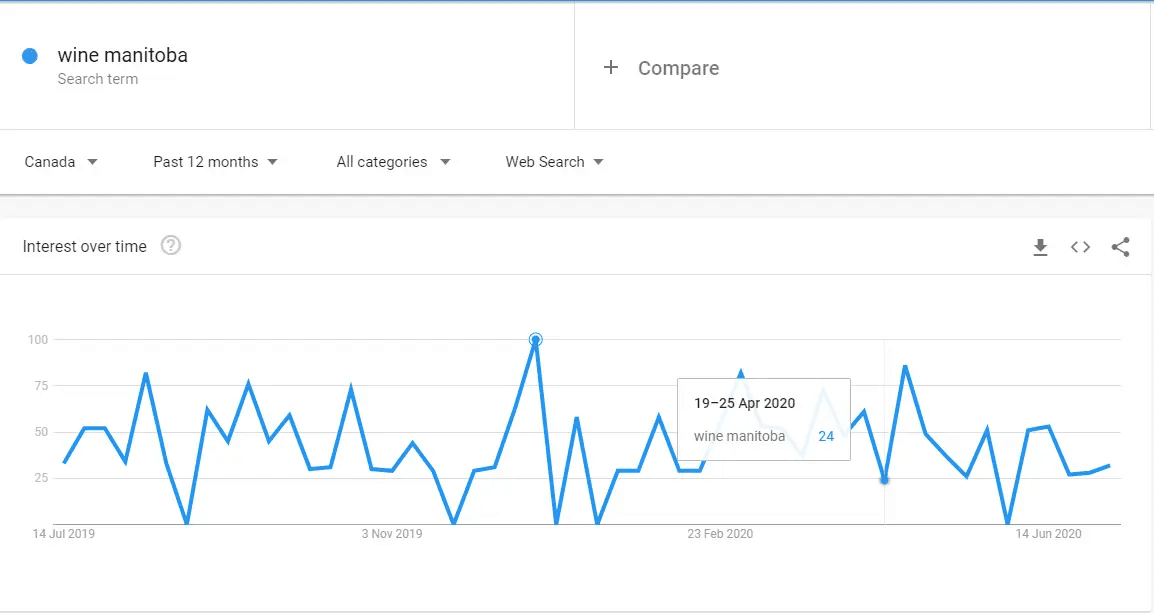Select the peak data point at 100
Screen dimensions: 1154x613
click(x=535, y=340)
